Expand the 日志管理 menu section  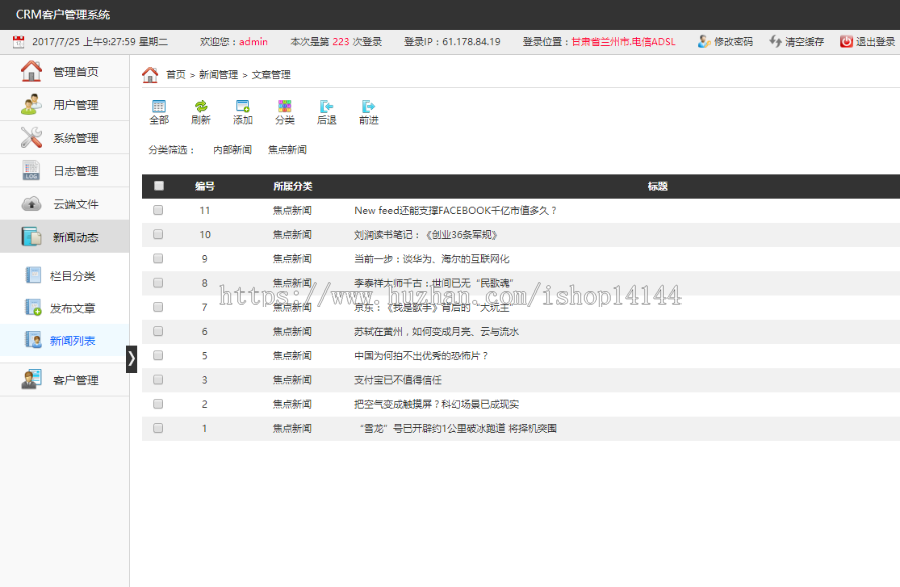coord(64,171)
